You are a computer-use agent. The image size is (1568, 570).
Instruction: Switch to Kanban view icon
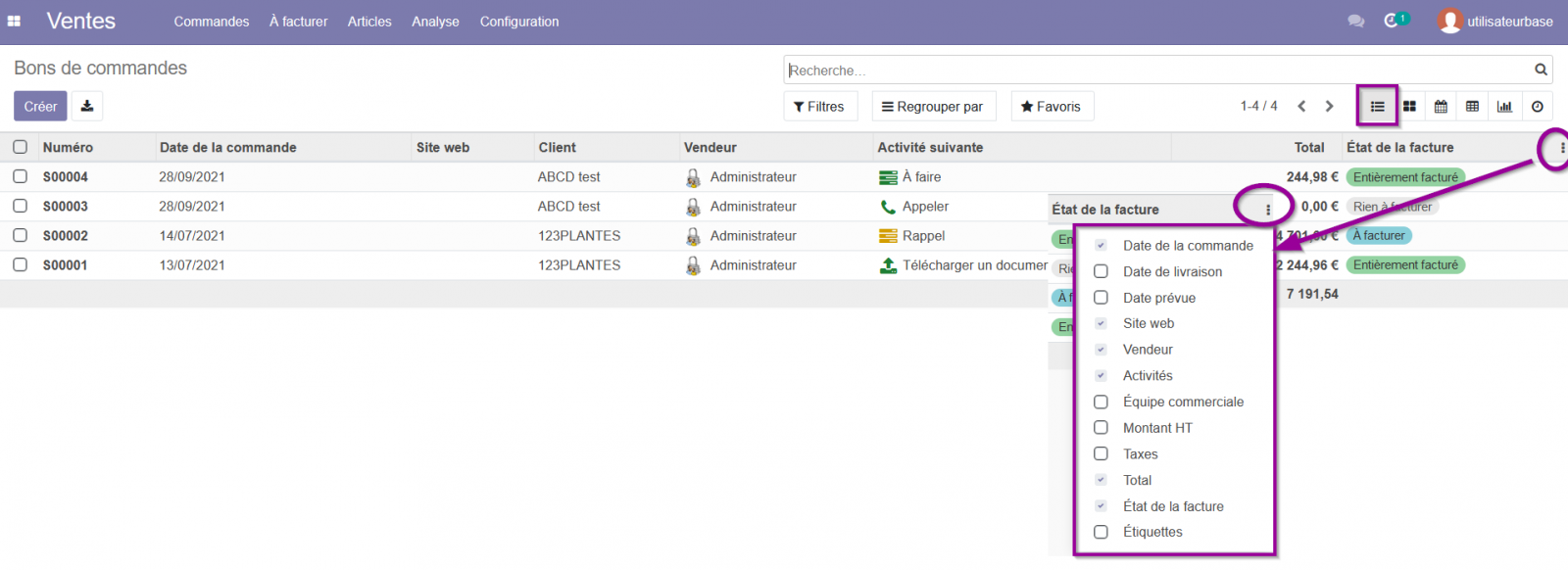(1409, 106)
